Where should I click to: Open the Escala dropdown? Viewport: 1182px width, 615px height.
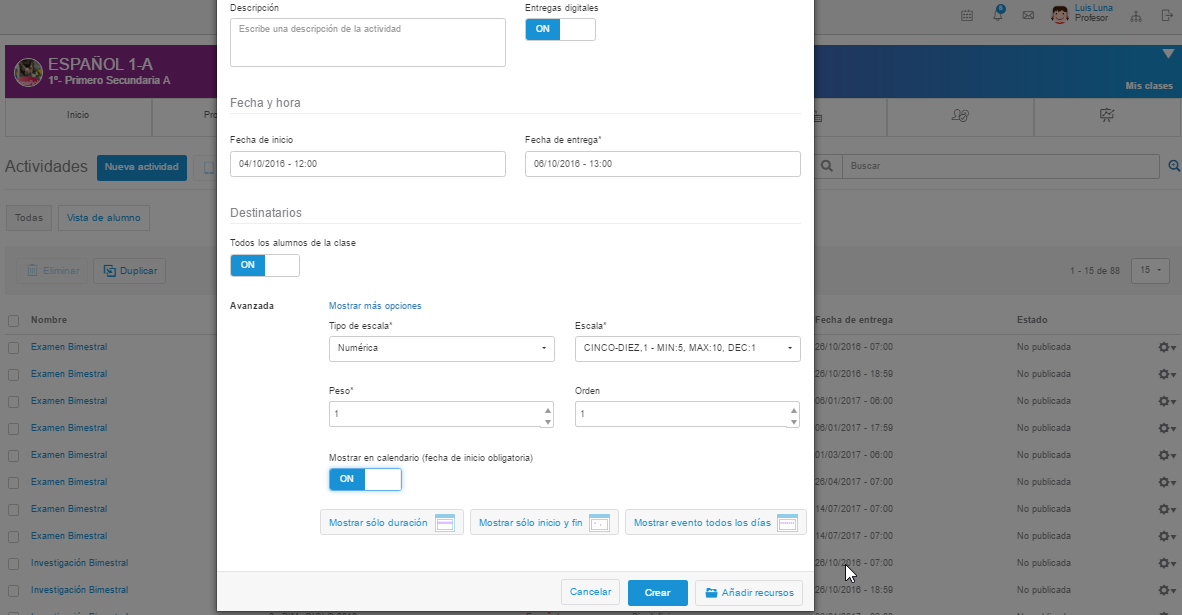pos(687,348)
